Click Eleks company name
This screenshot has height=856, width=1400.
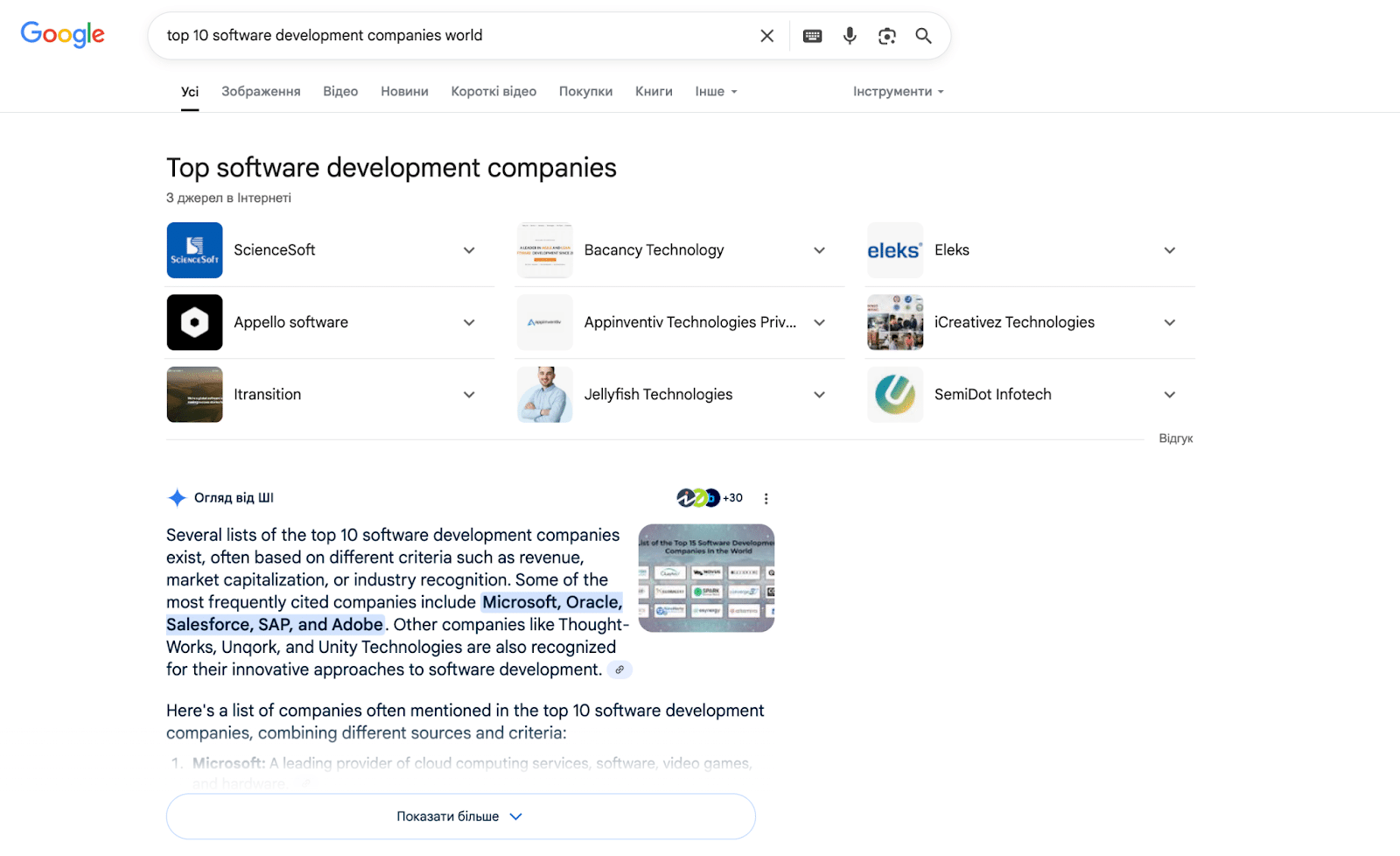pyautogui.click(x=952, y=250)
